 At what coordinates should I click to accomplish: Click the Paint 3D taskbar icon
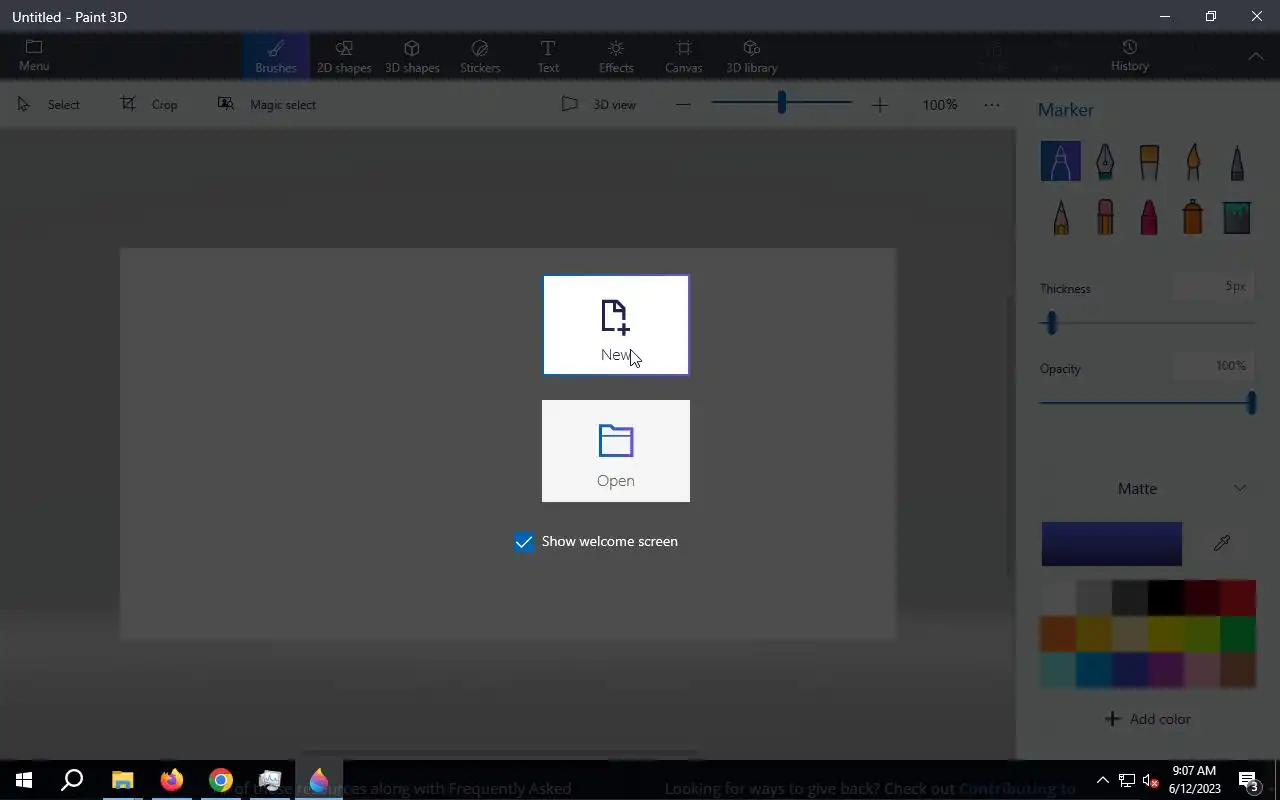click(x=319, y=780)
